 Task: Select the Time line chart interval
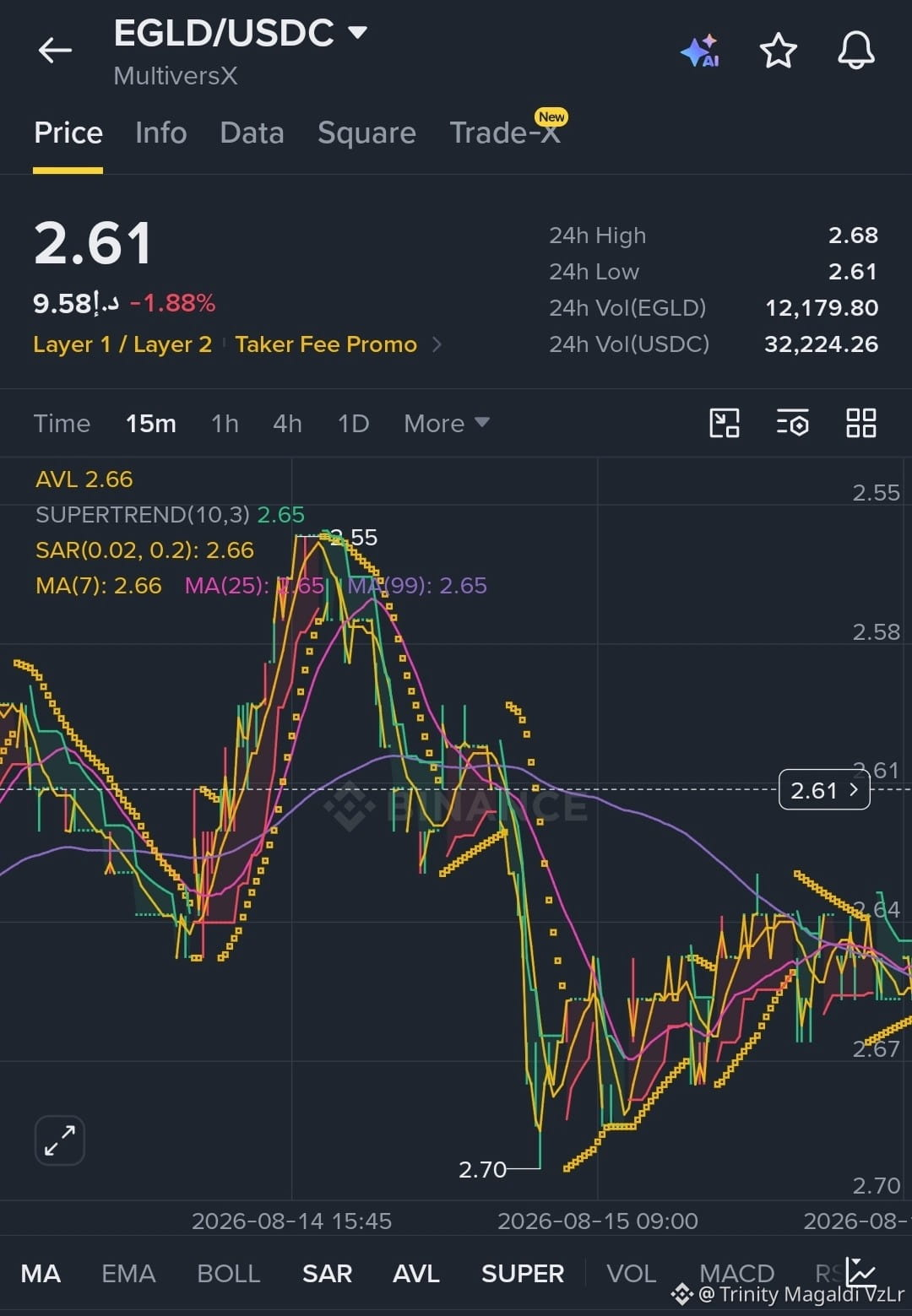(62, 423)
